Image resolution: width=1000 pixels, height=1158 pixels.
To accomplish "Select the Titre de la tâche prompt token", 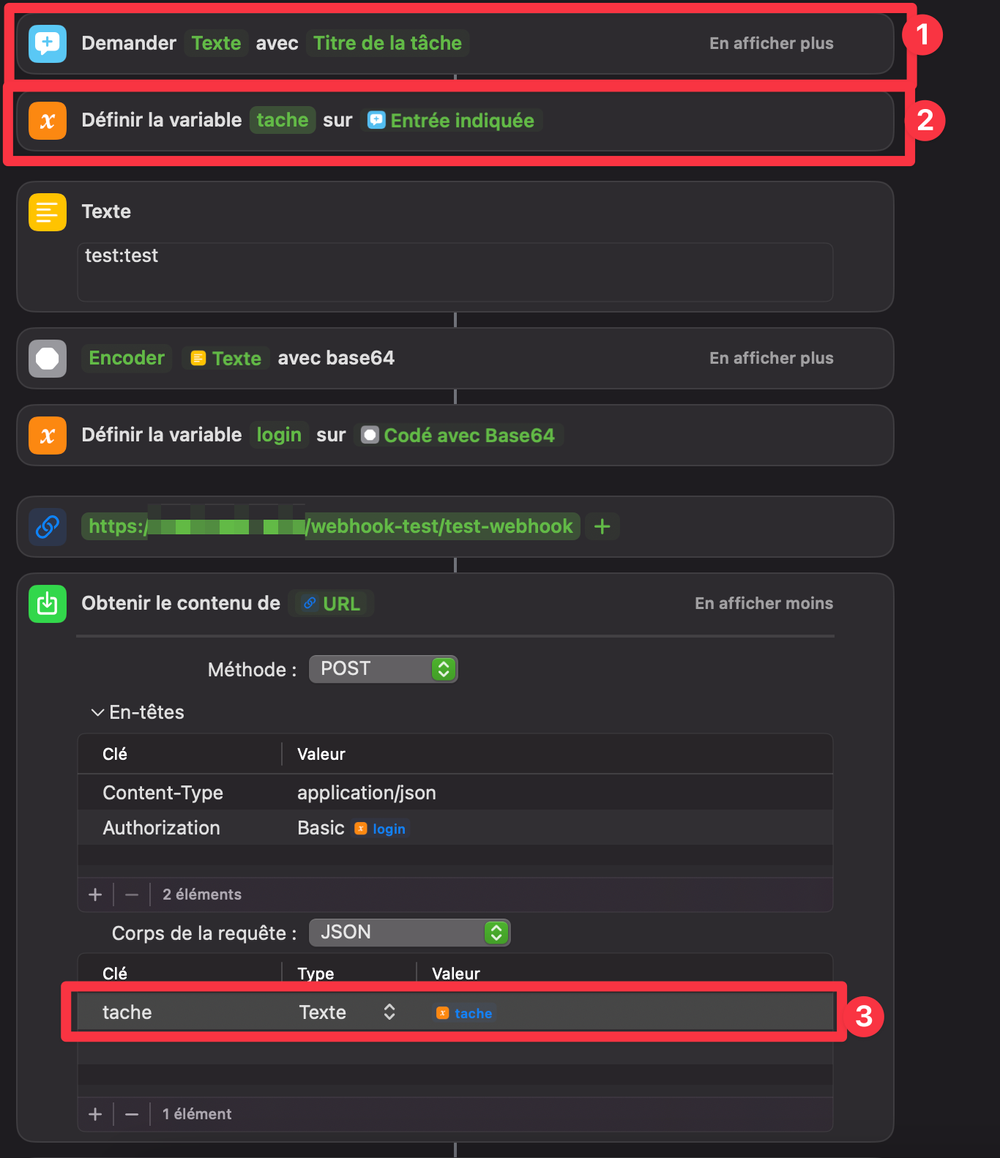I will pyautogui.click(x=387, y=44).
